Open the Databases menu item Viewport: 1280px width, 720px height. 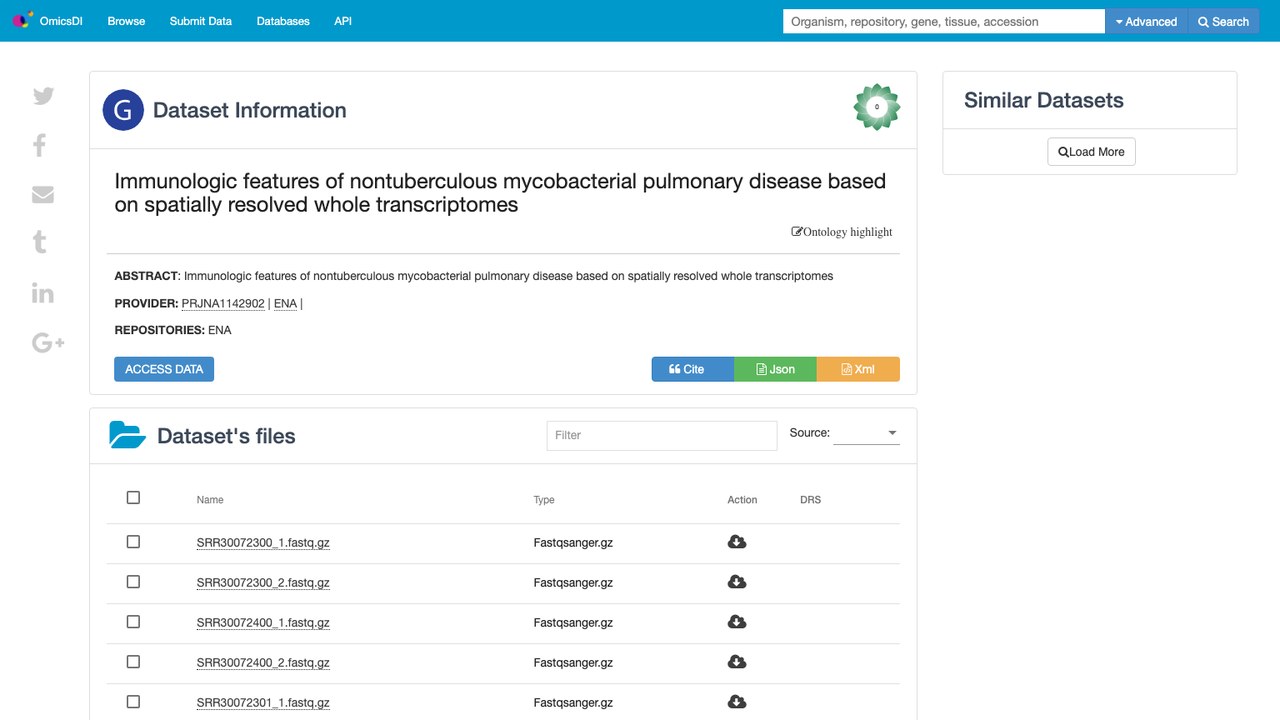(283, 21)
